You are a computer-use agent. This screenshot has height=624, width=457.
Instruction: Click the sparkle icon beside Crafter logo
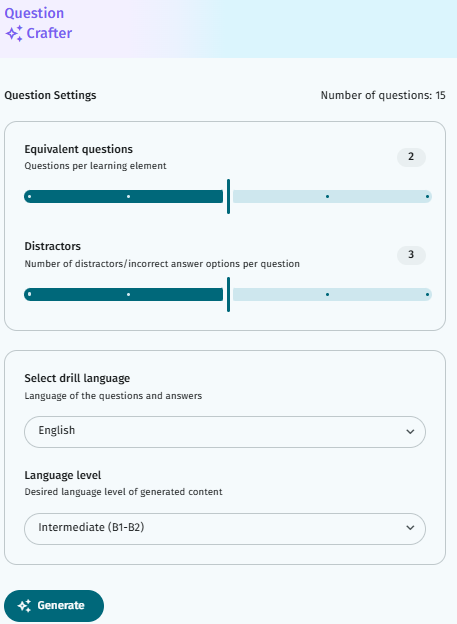(x=14, y=33)
